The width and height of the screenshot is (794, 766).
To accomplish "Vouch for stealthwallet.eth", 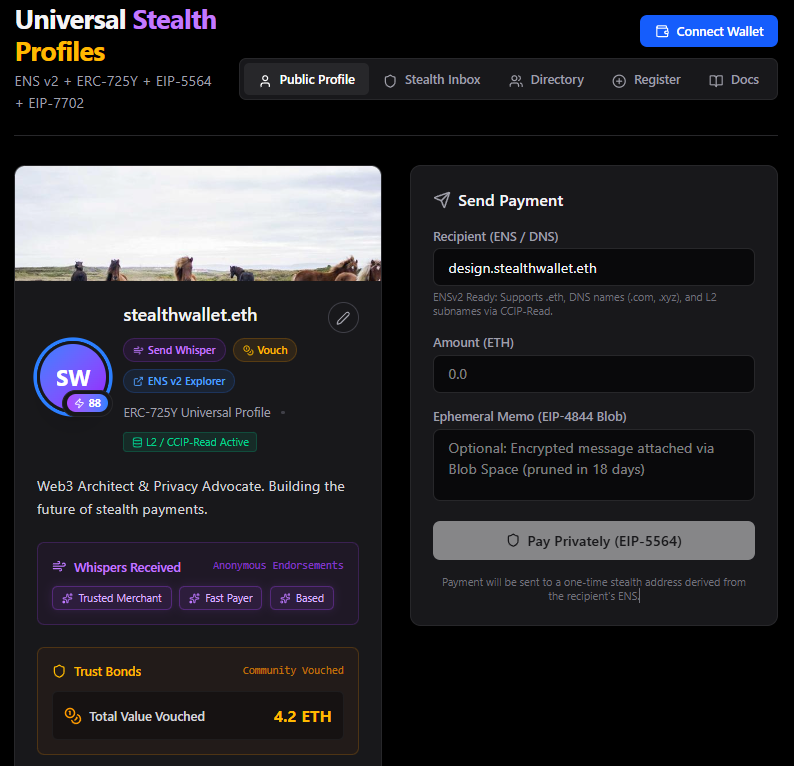I will click(265, 350).
